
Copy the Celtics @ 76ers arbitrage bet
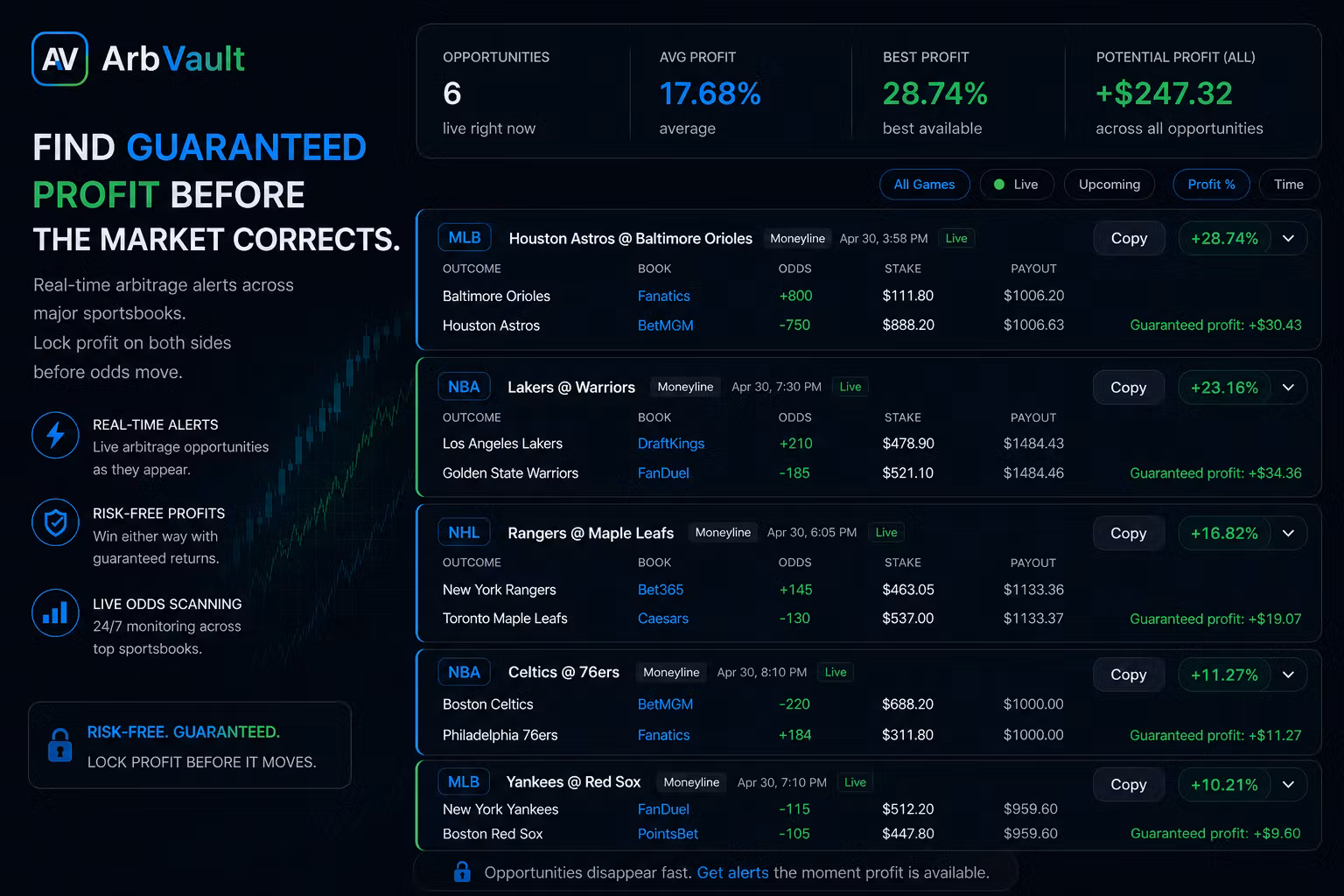(x=1129, y=675)
